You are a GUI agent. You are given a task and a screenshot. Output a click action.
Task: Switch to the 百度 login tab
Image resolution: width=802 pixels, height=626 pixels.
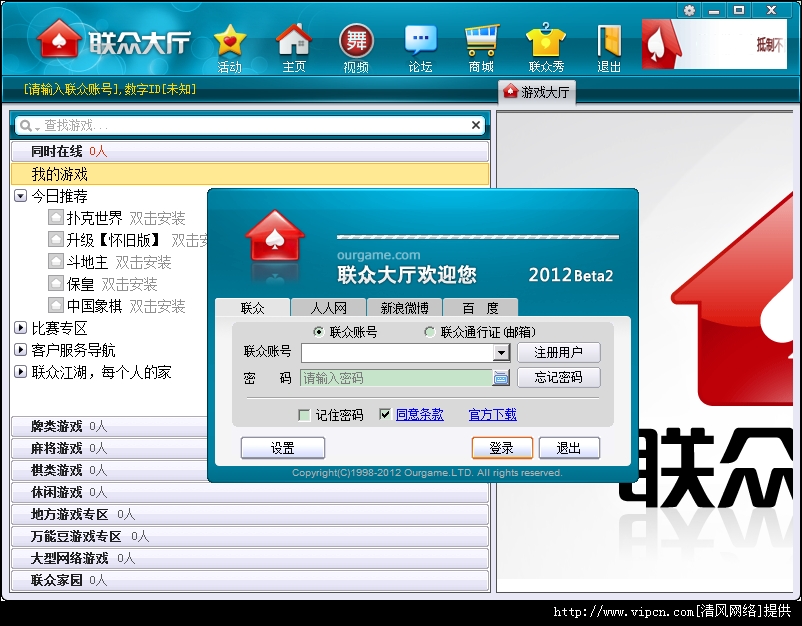coord(480,308)
